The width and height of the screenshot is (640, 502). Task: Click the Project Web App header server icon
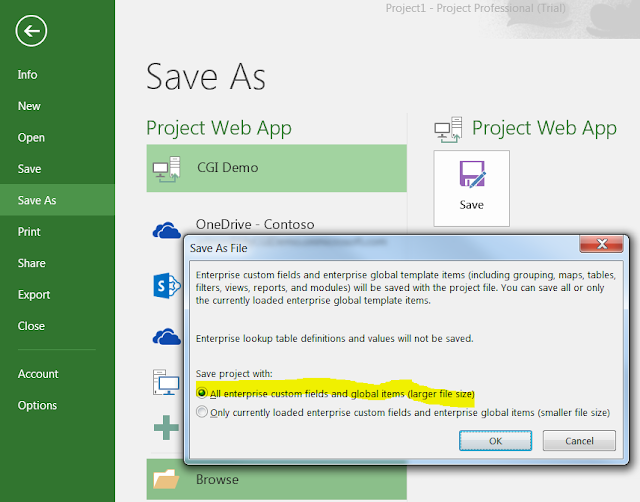[x=448, y=130]
